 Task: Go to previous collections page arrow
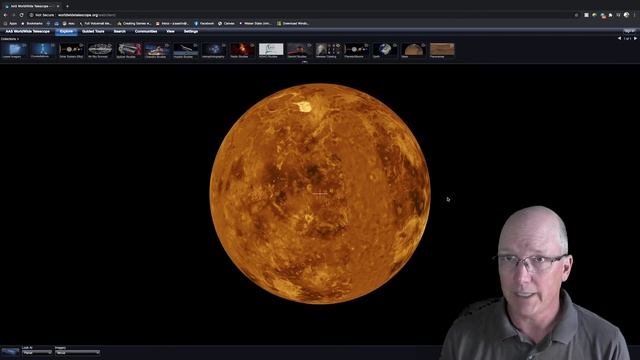[619, 38]
